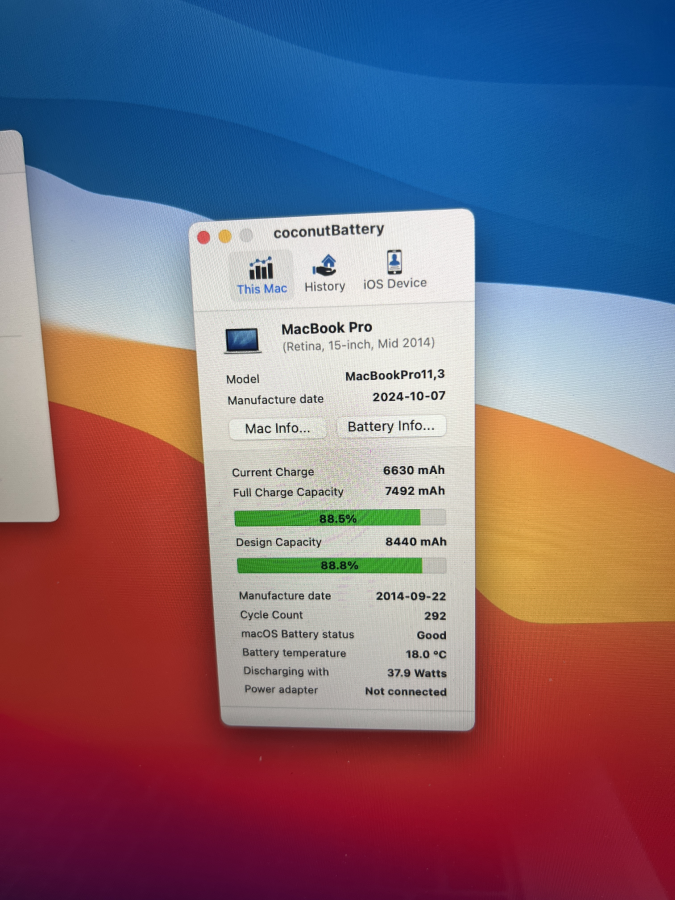Click the macOS Battery status label
The width and height of the screenshot is (675, 900).
pos(297,634)
